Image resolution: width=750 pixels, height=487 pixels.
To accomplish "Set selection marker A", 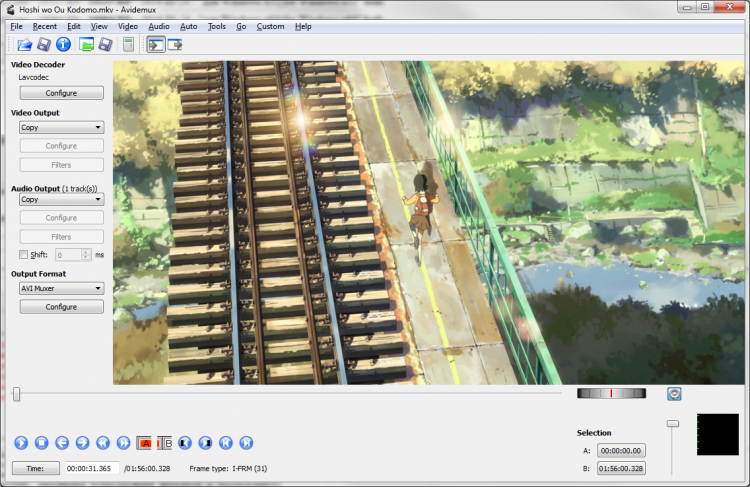I will pos(144,443).
